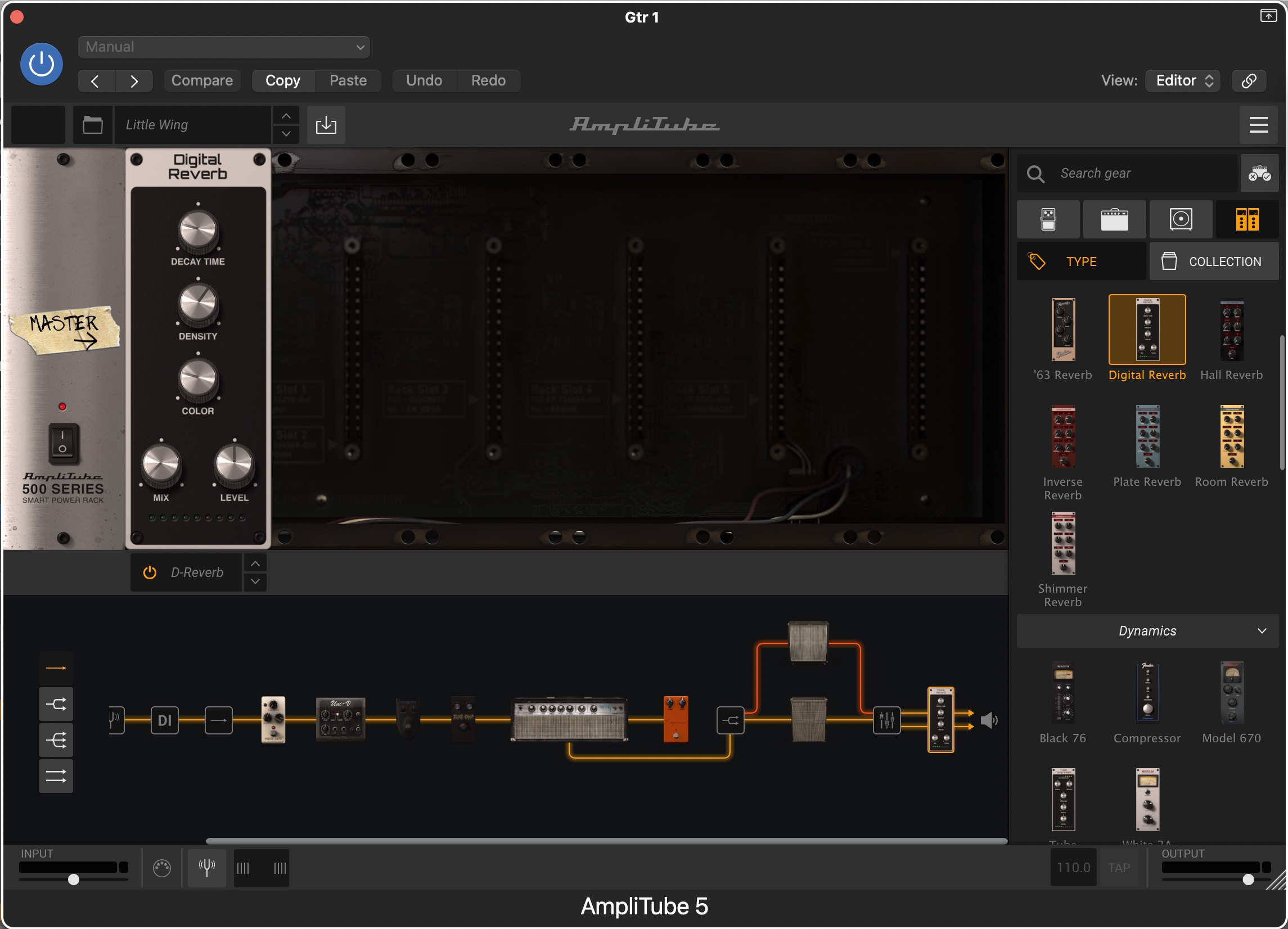This screenshot has width=1288, height=929.
Task: Click the output speaker icon in chain
Action: [989, 720]
